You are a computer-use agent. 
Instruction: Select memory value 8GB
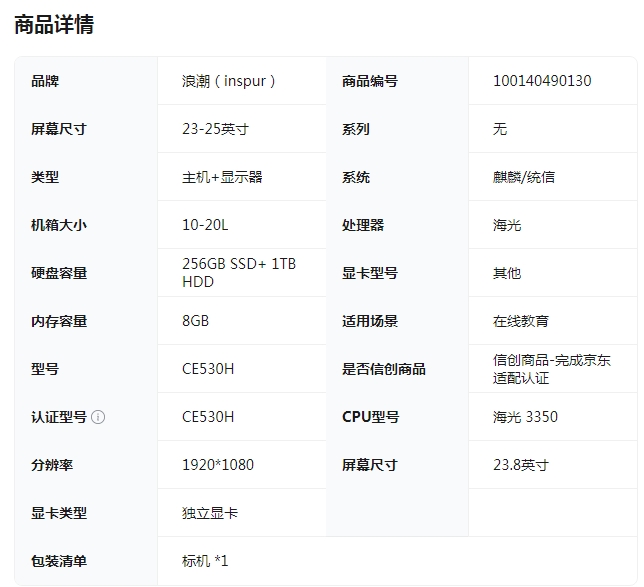(x=196, y=321)
